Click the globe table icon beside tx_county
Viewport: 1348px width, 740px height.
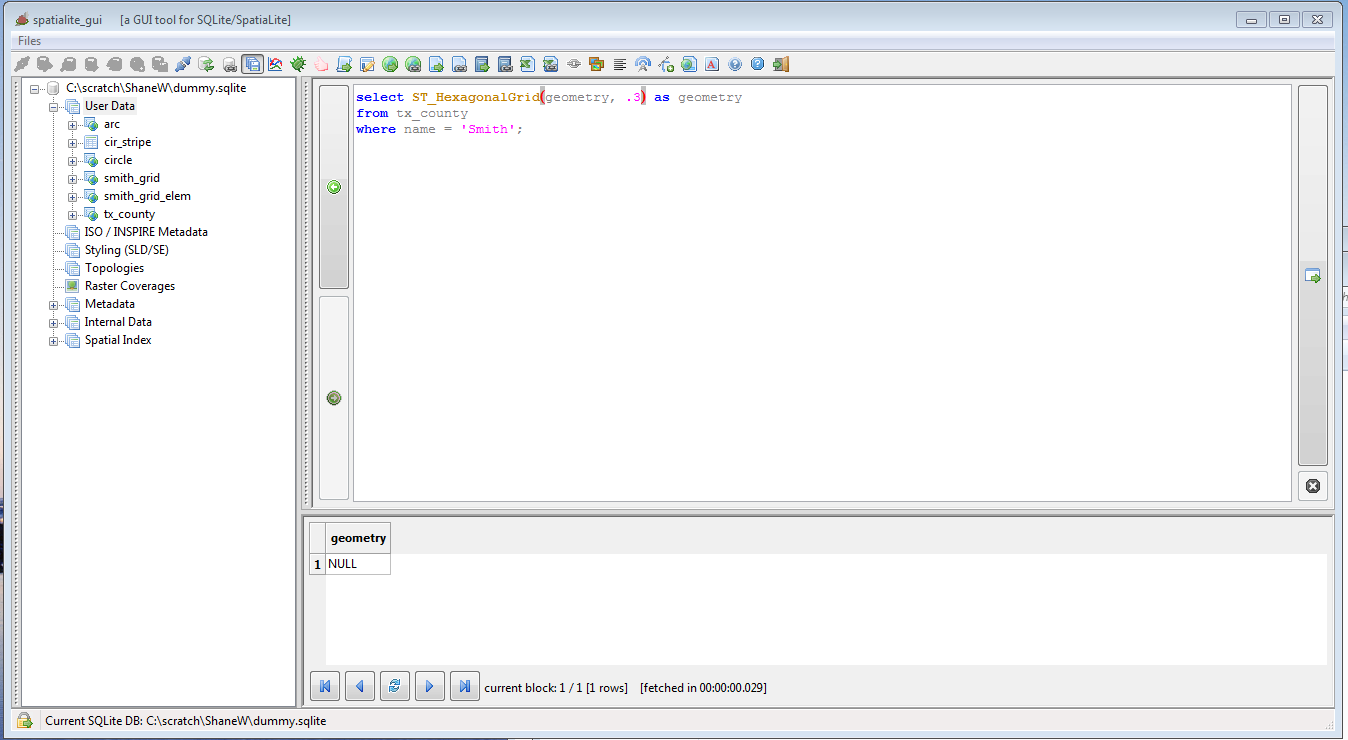point(92,214)
